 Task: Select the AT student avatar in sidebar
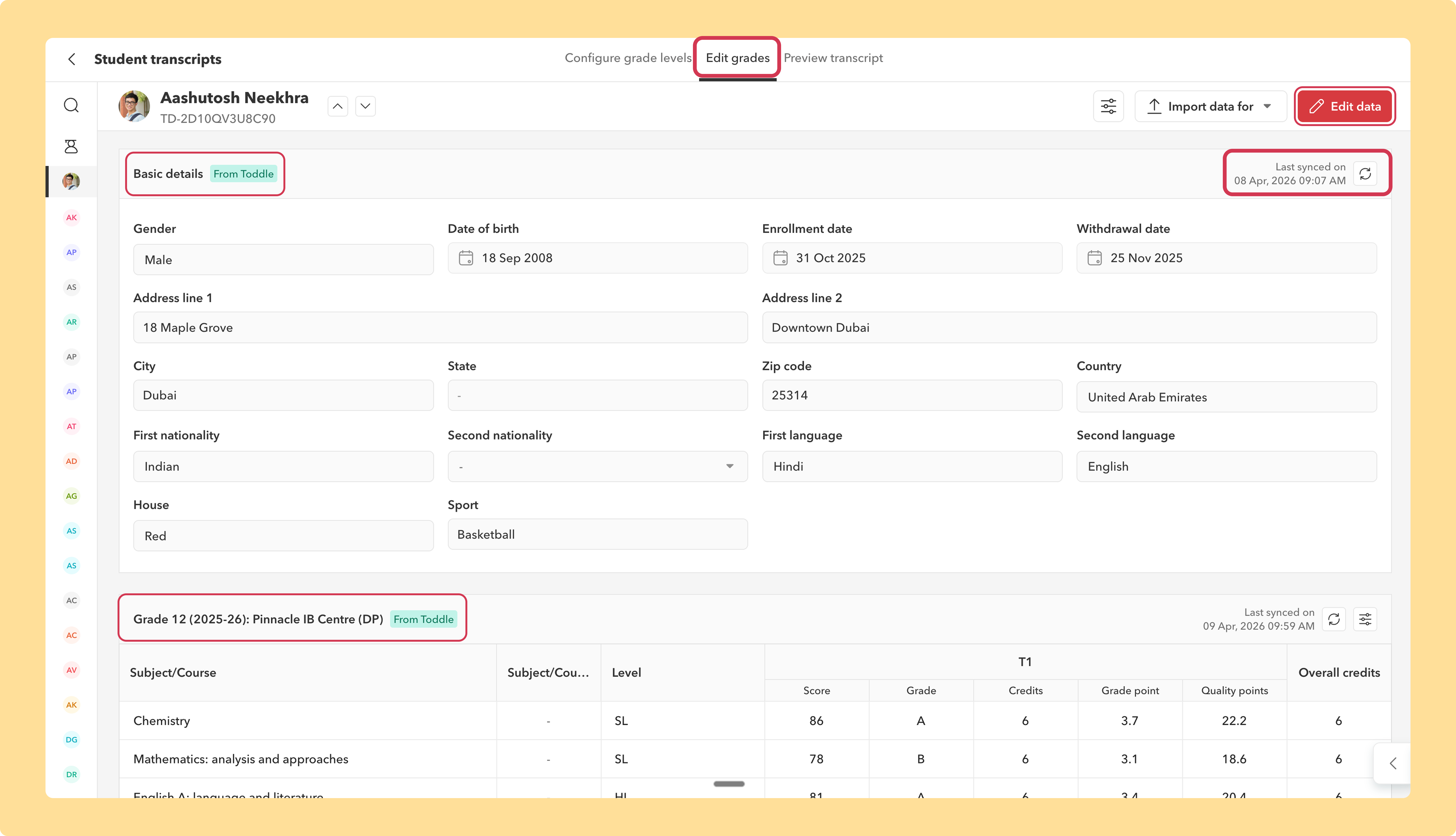pyautogui.click(x=71, y=427)
